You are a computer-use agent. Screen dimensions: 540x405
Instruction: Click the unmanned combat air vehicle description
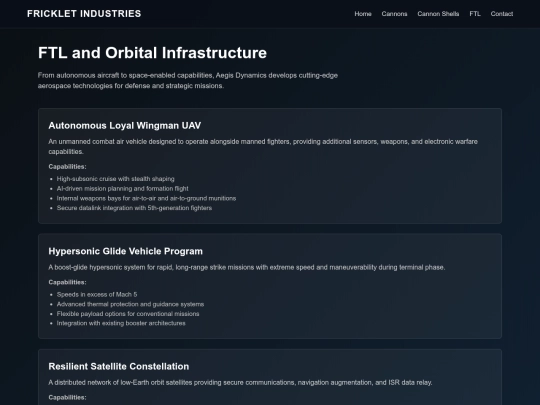coord(263,147)
